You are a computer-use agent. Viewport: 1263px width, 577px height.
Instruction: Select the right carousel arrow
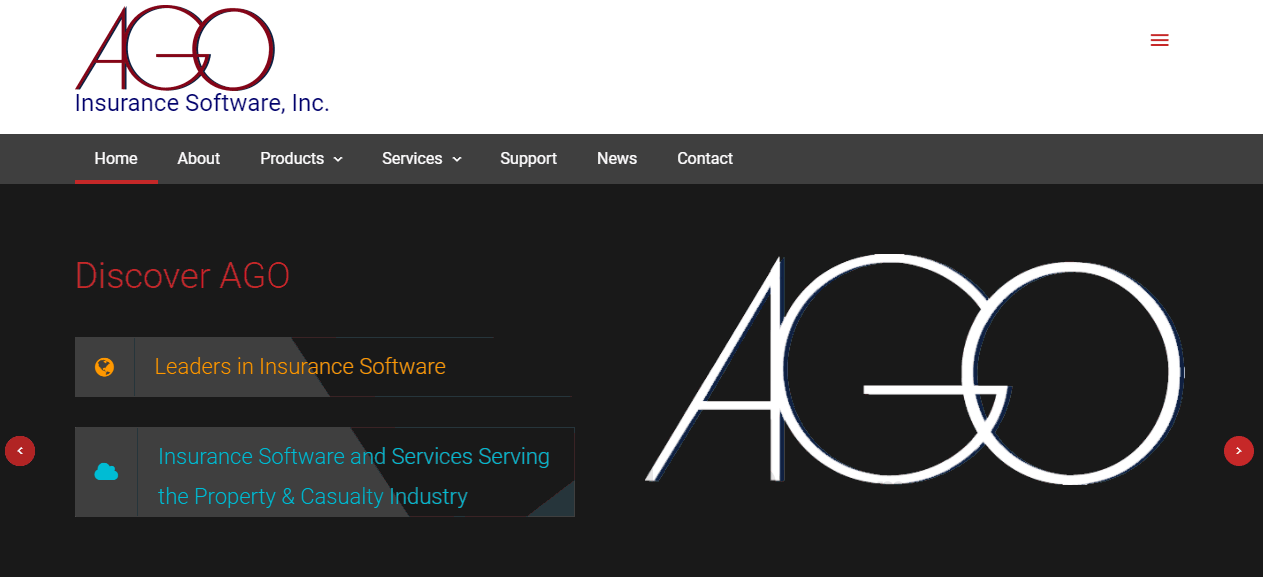click(1238, 451)
